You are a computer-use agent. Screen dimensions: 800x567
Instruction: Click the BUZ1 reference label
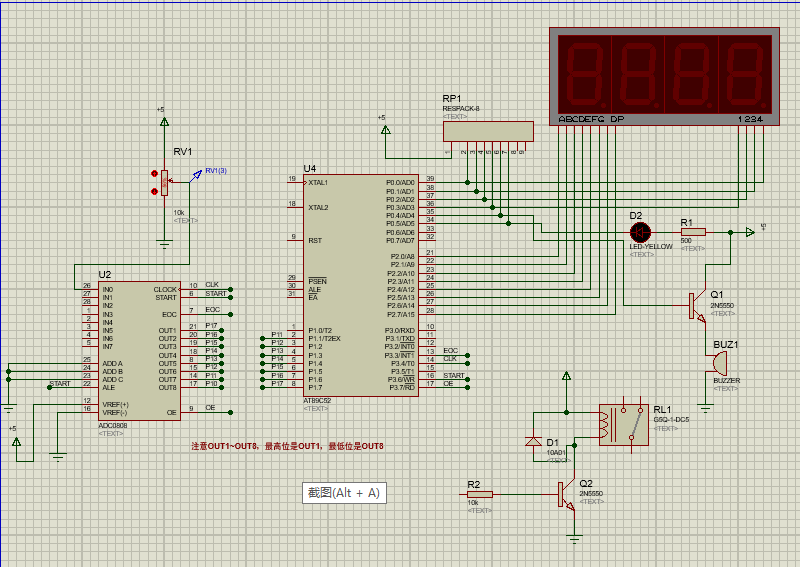[x=726, y=344]
